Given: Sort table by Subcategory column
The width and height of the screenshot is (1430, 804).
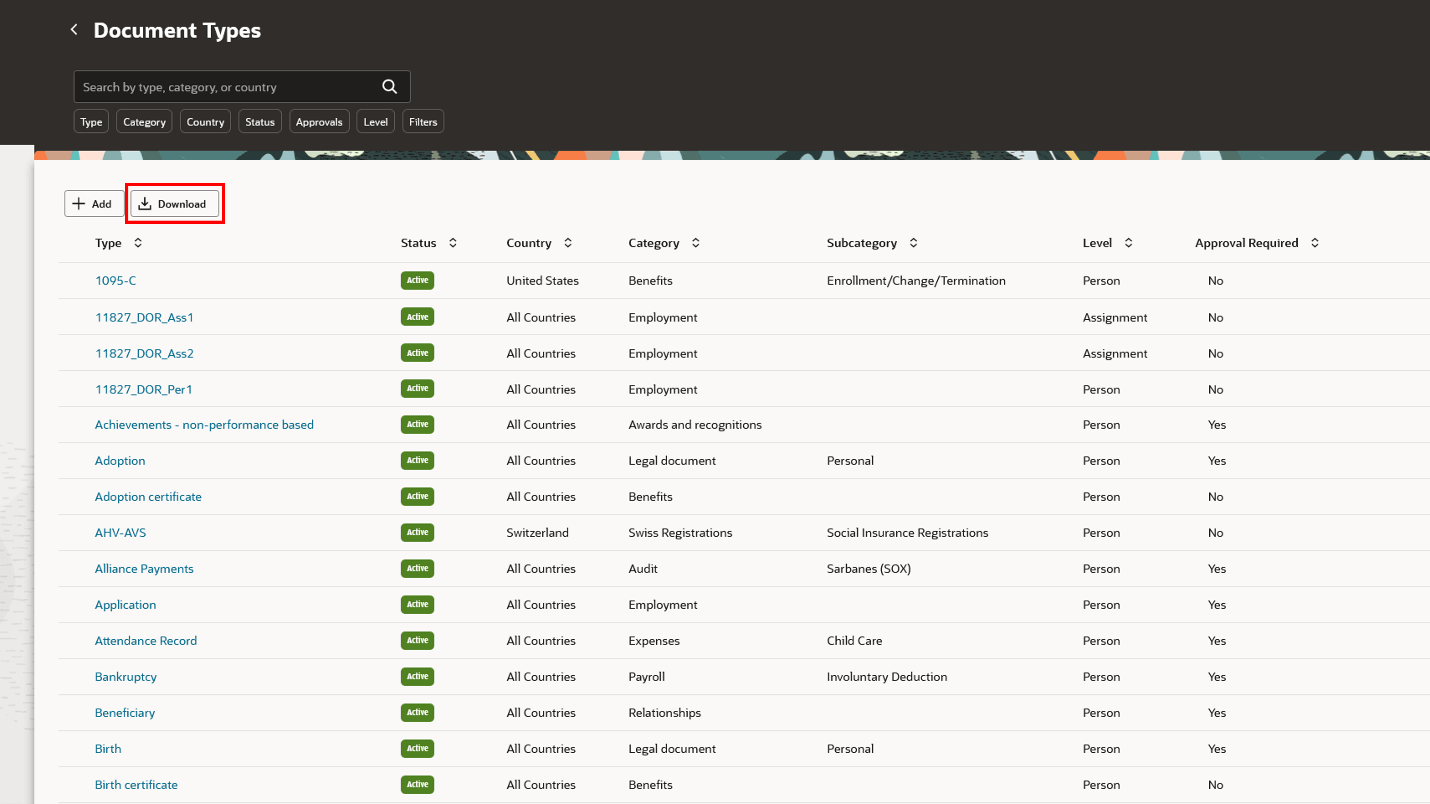Looking at the screenshot, I should click(x=913, y=243).
